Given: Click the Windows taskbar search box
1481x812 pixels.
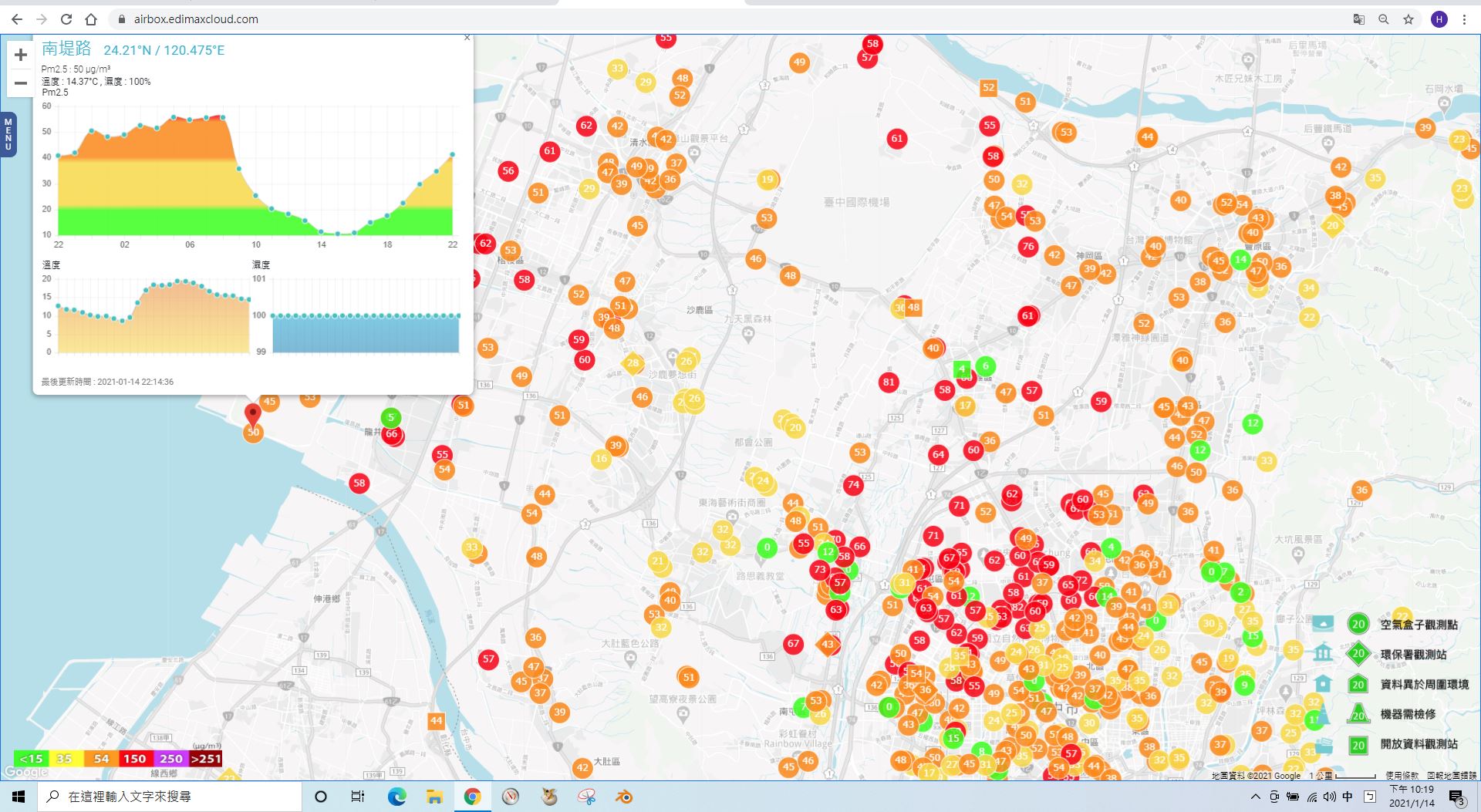Looking at the screenshot, I should pyautogui.click(x=170, y=797).
